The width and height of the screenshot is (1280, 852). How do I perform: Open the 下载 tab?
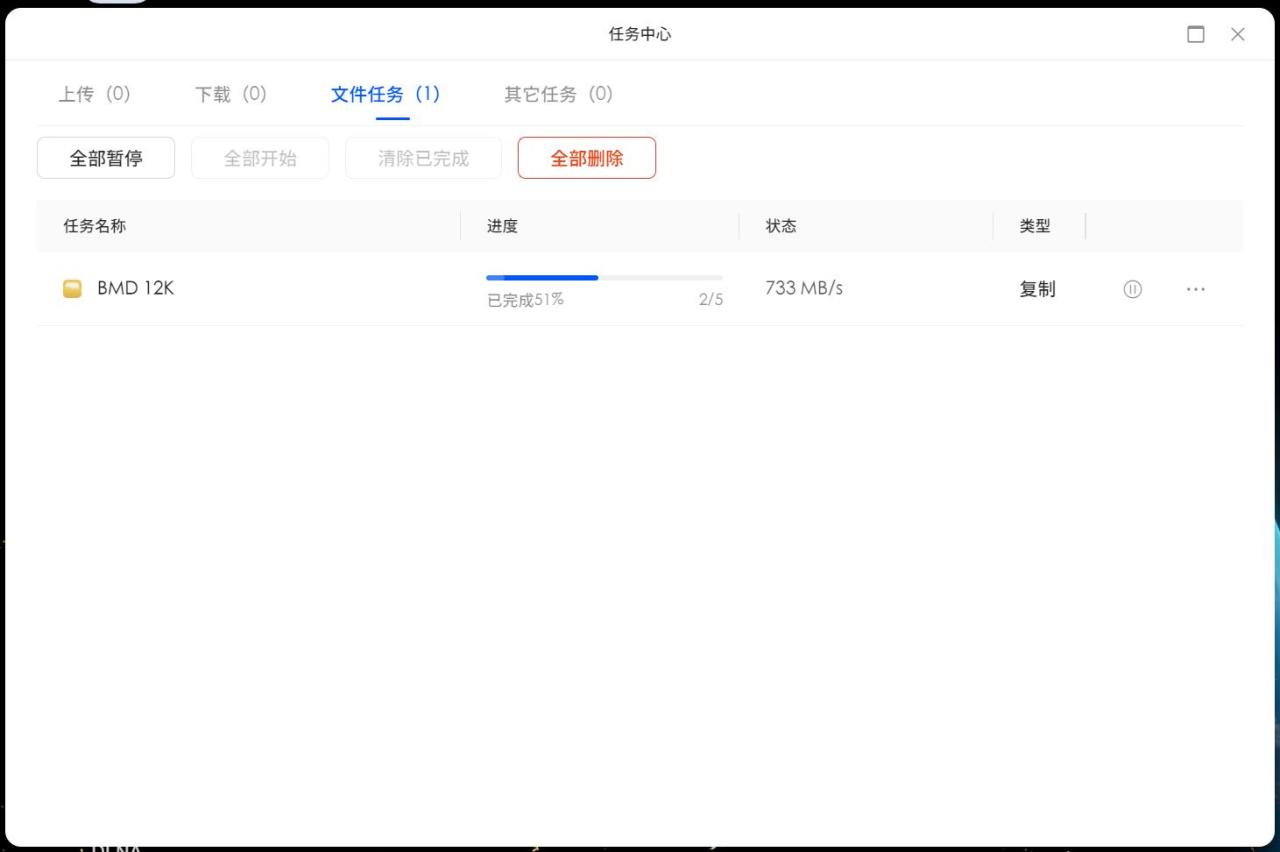pos(230,94)
